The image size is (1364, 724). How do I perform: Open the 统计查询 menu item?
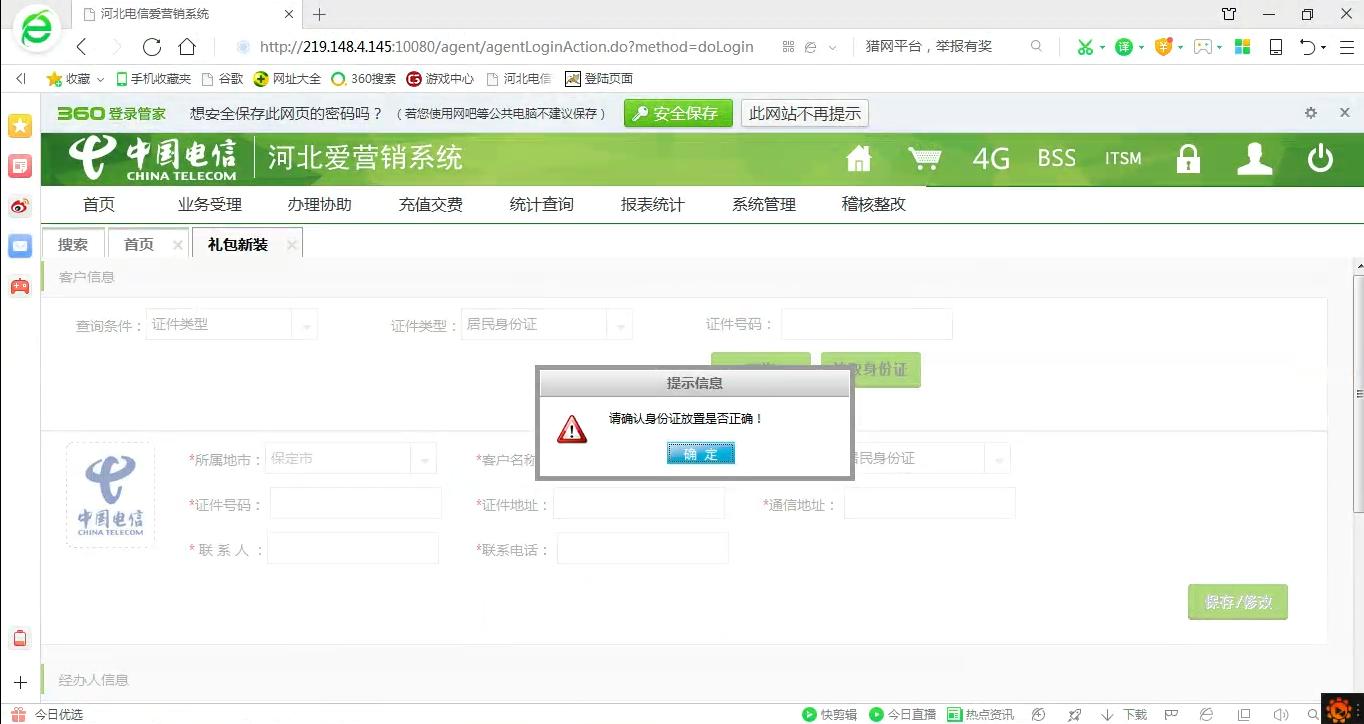pyautogui.click(x=540, y=204)
